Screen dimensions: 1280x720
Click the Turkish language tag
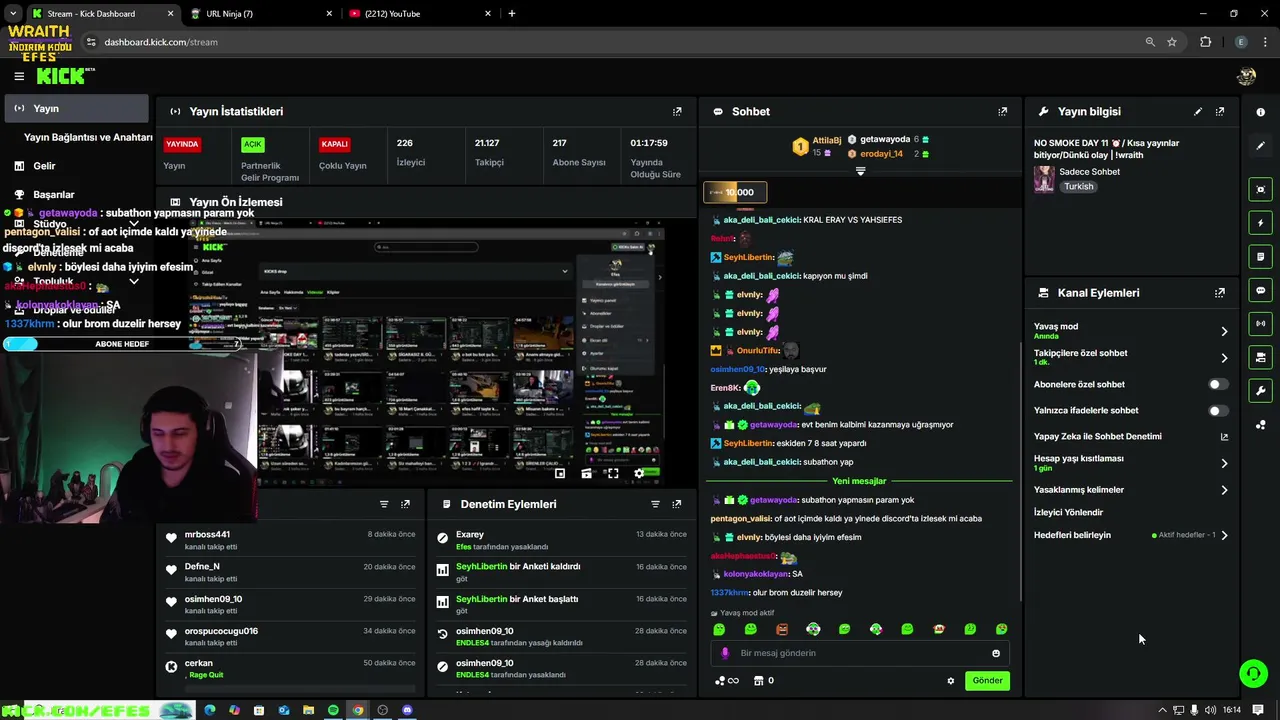click(x=1078, y=187)
